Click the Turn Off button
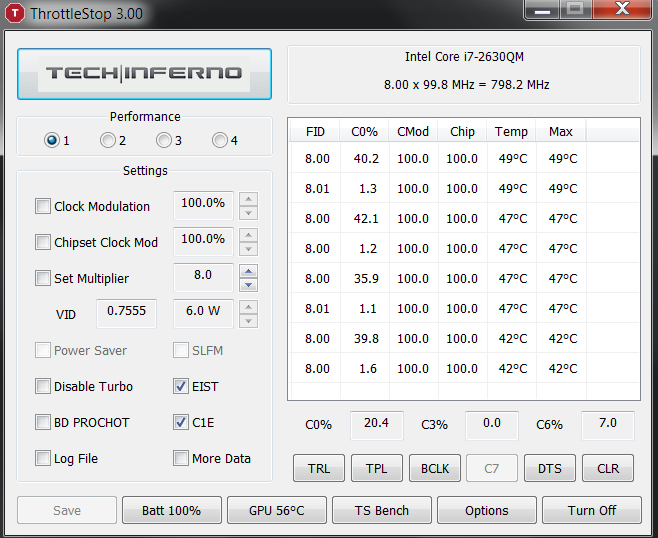This screenshot has width=658, height=538. coord(592,510)
